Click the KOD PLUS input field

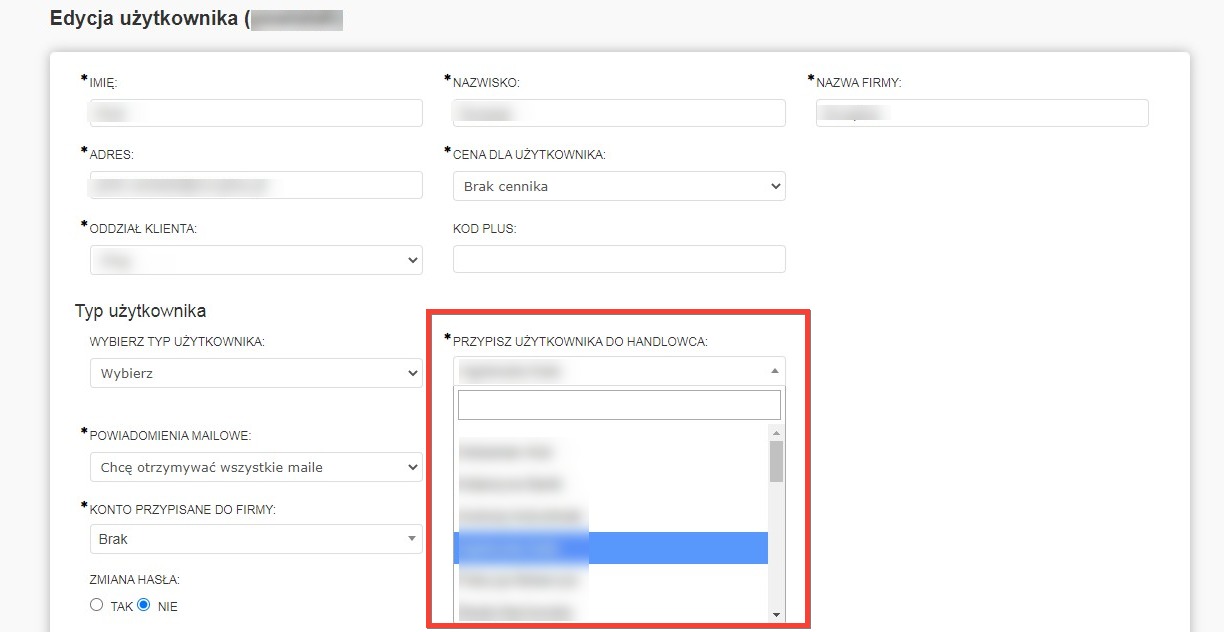tap(619, 258)
